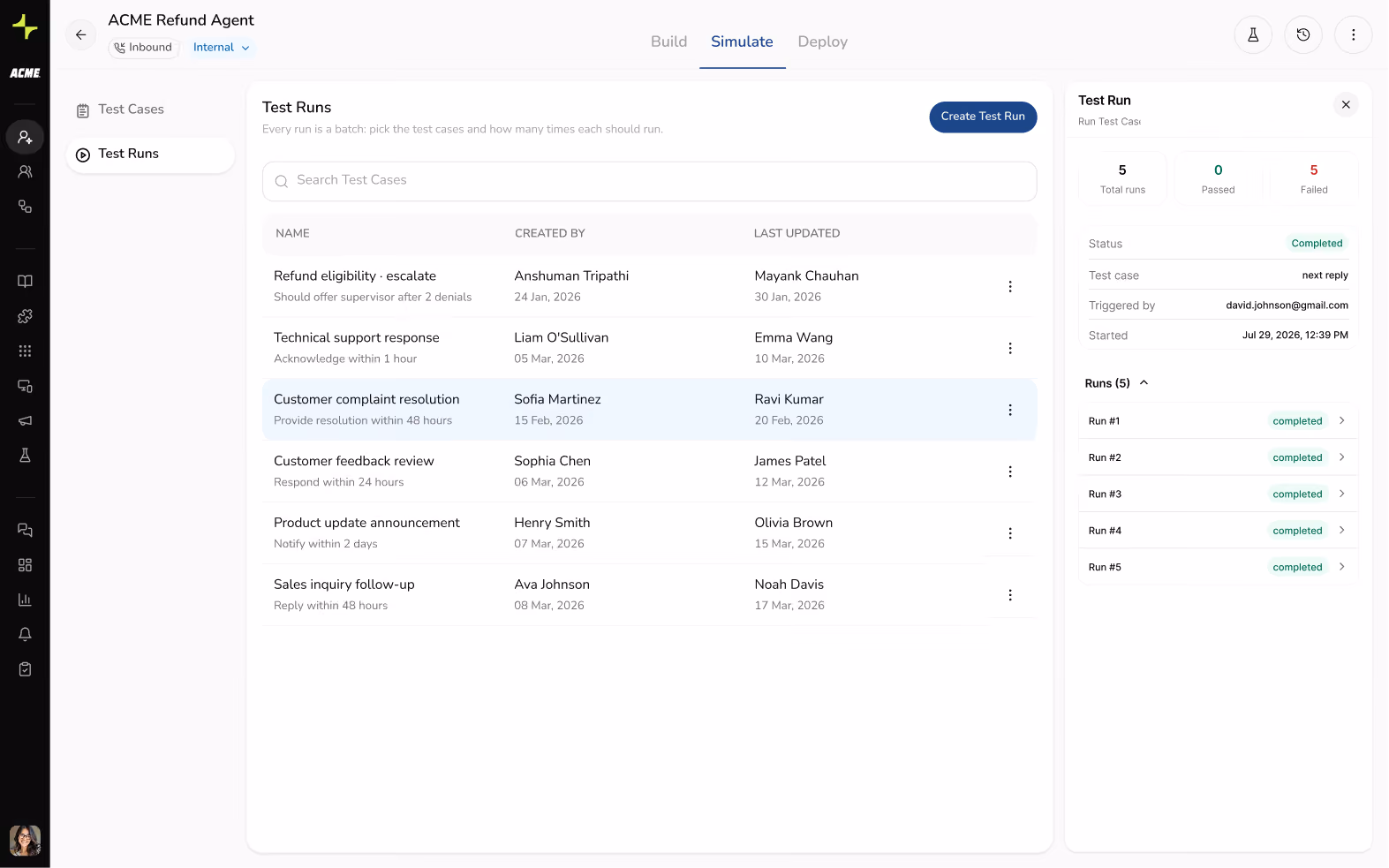Click the CREATED BY column header

click(x=549, y=233)
